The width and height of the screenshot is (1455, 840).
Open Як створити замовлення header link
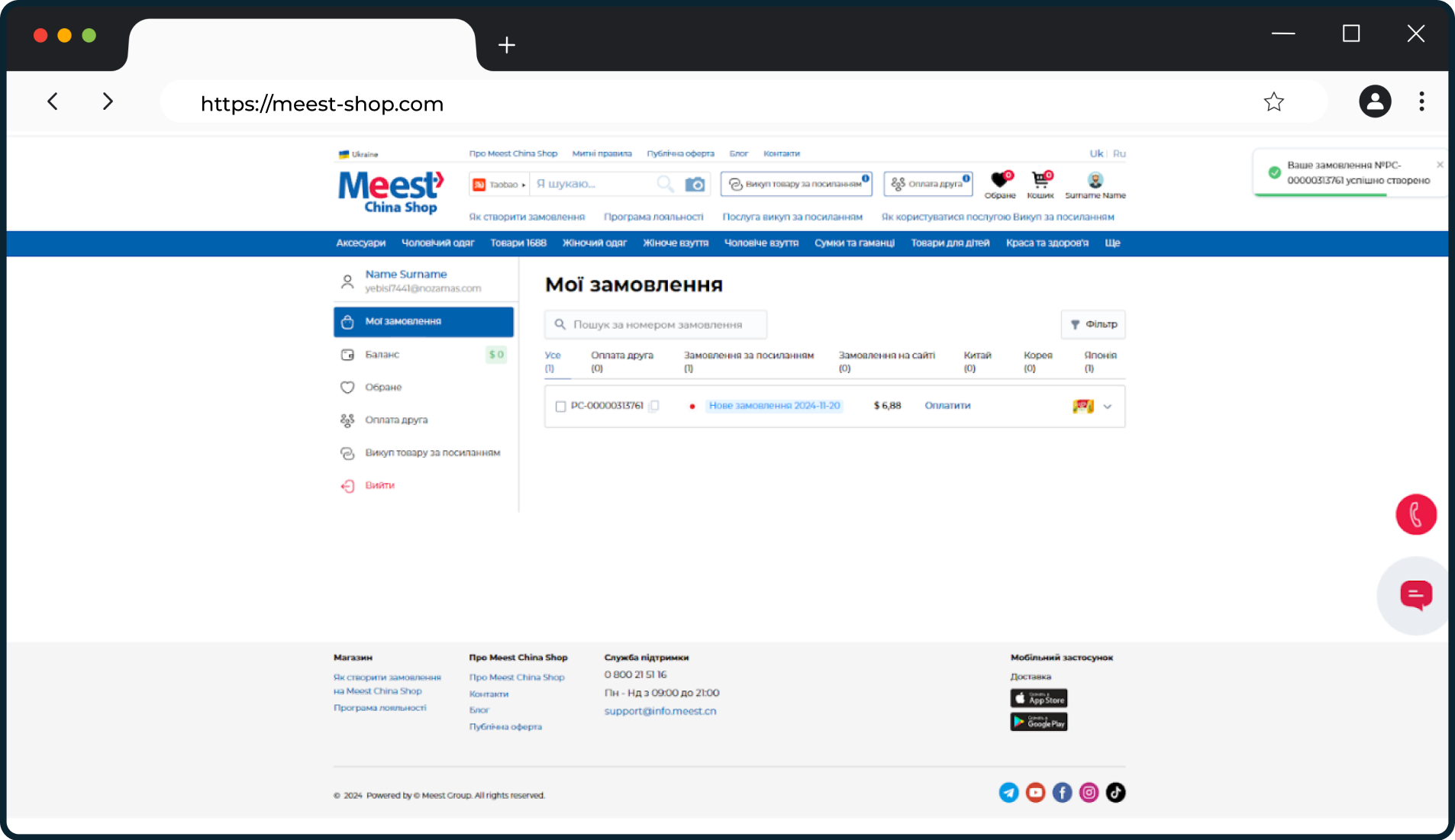pyautogui.click(x=527, y=217)
